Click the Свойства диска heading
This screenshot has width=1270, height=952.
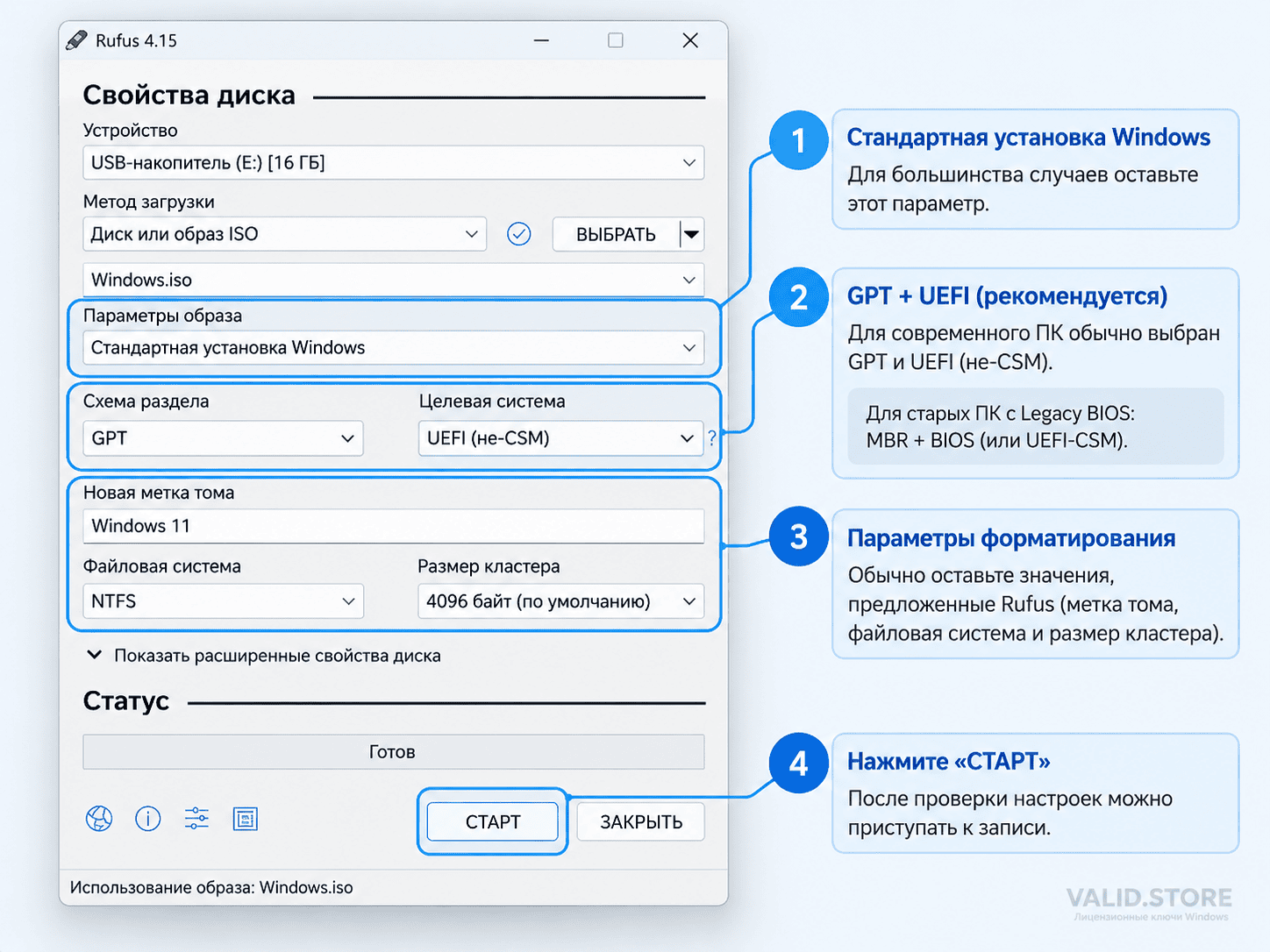pos(189,95)
